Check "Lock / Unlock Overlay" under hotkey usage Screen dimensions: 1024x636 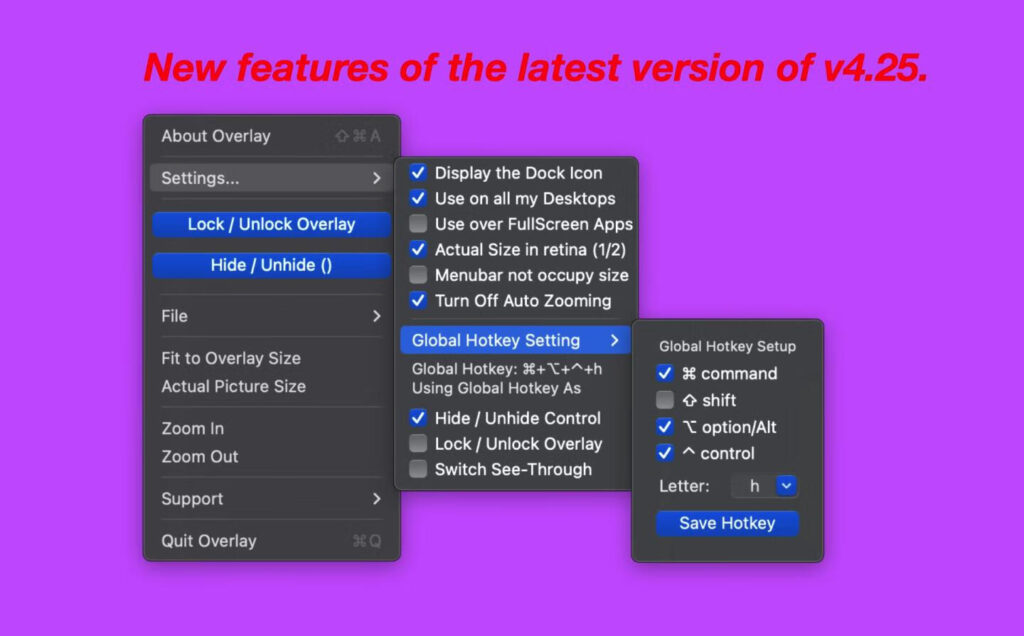[x=418, y=444]
